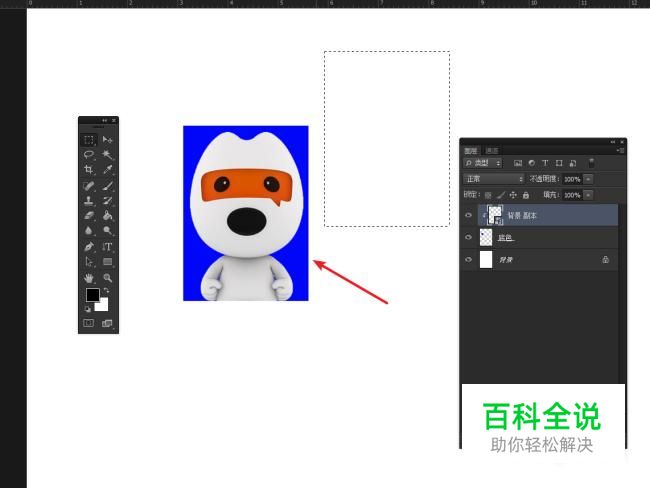Screen dimensions: 650x488
Task: Click the foreground black color swatch
Action: click(x=92, y=295)
